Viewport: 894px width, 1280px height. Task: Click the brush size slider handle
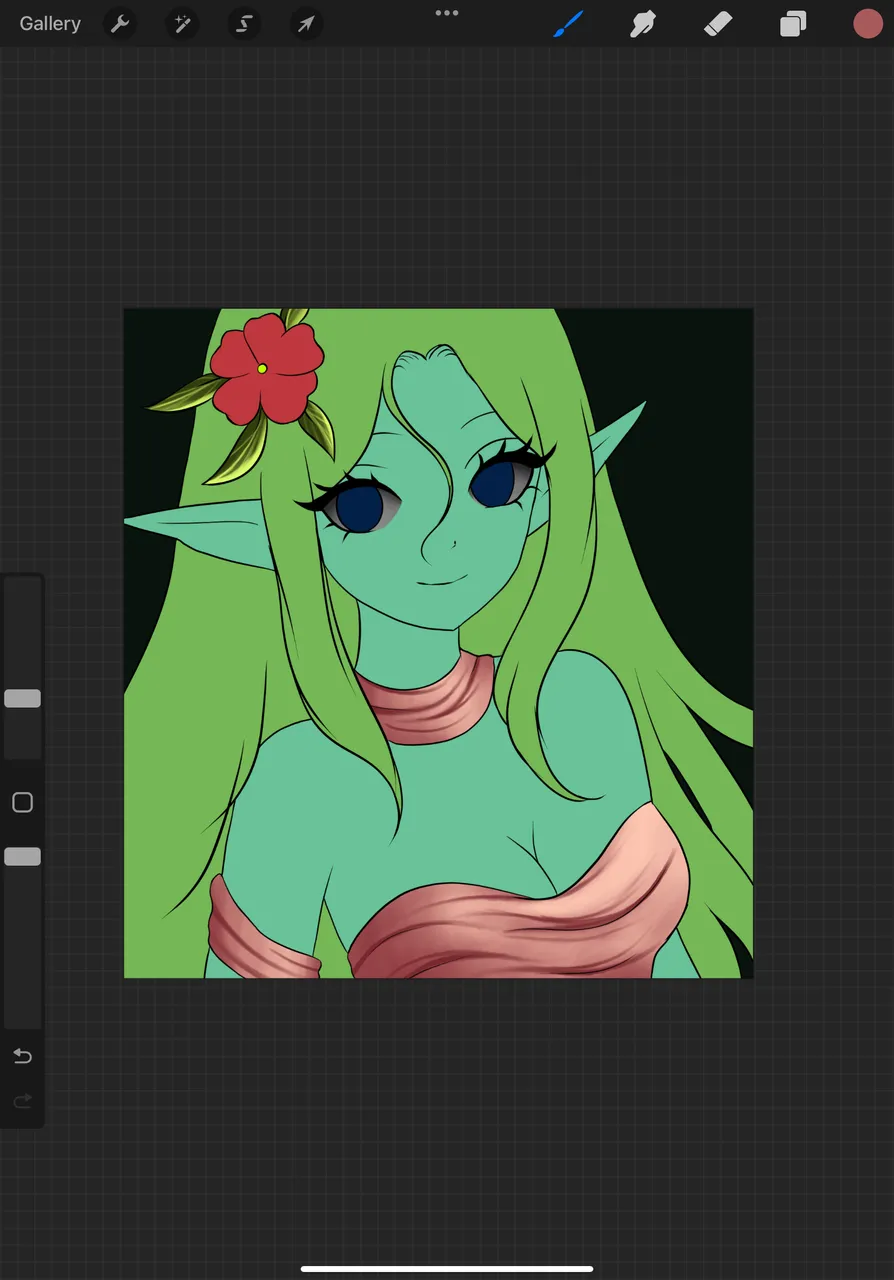pyautogui.click(x=22, y=698)
